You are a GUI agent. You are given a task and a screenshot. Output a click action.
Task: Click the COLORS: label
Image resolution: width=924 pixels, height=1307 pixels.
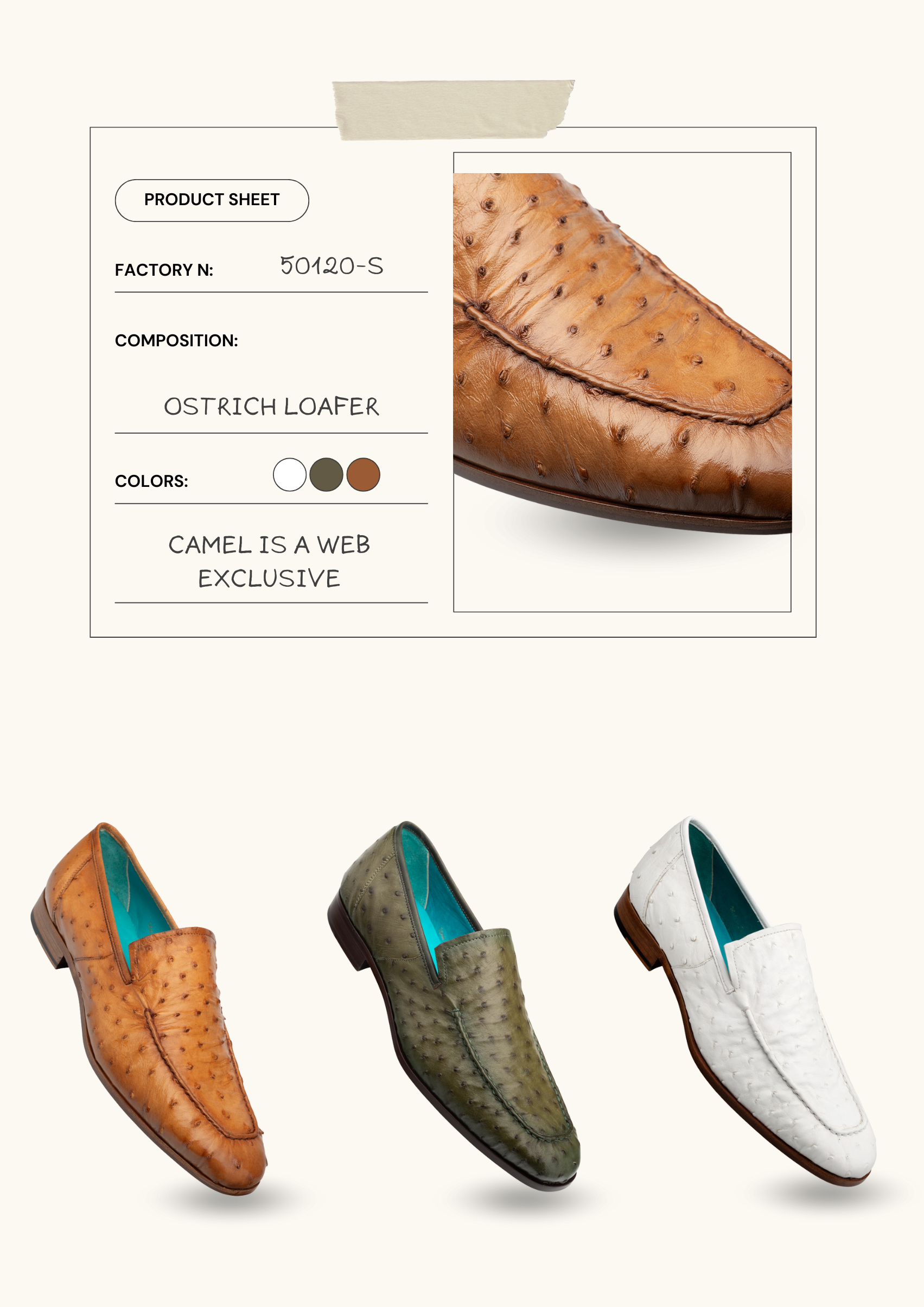(151, 481)
